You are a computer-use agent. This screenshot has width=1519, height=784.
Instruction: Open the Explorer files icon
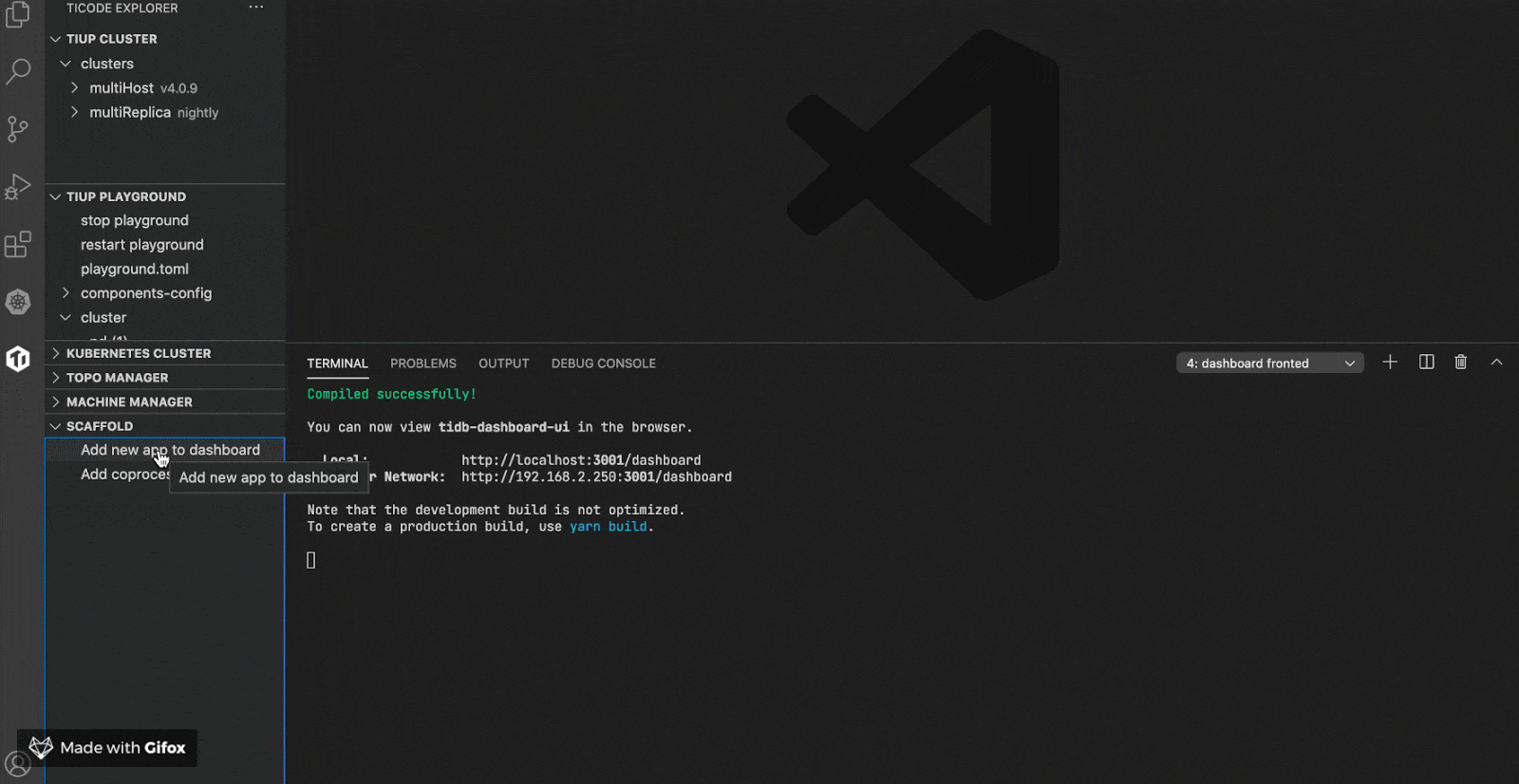point(18,14)
